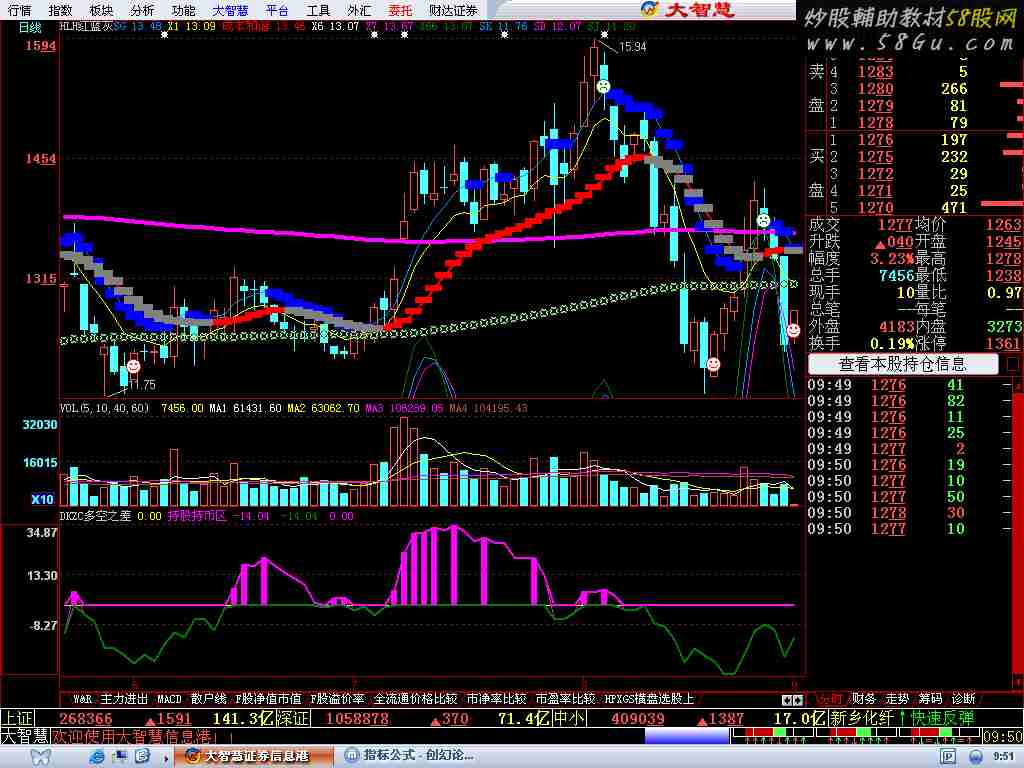Open the Windows Start butterfly button
This screenshot has width=1024, height=768.
40,758
